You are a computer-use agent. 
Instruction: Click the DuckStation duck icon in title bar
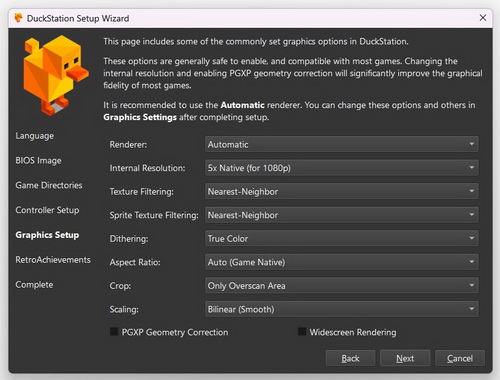point(19,18)
